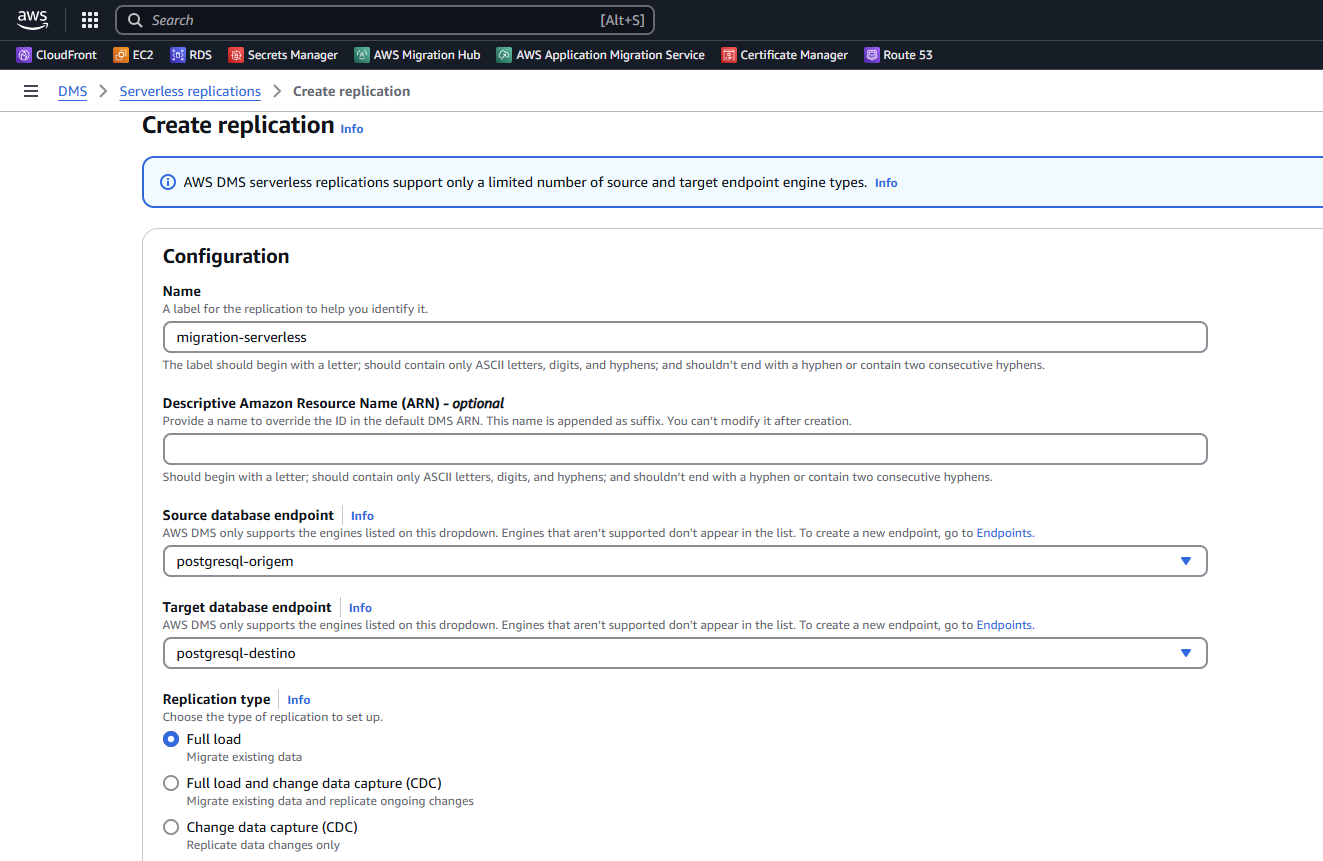Open EC2 shortcut in favorites bar
Screen dimensions: 1323x861
133,55
